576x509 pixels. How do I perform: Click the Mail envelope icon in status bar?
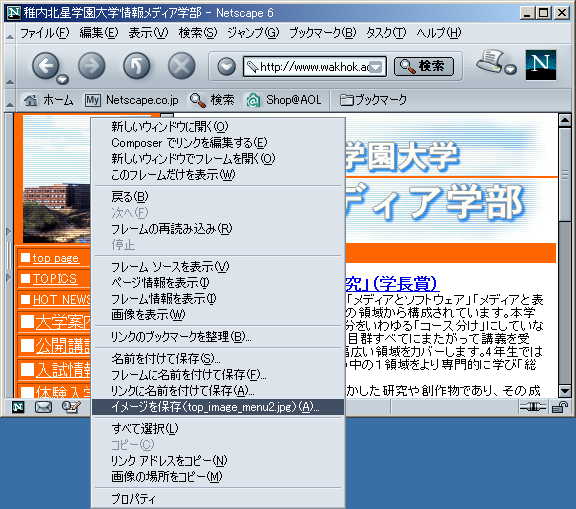coord(43,407)
